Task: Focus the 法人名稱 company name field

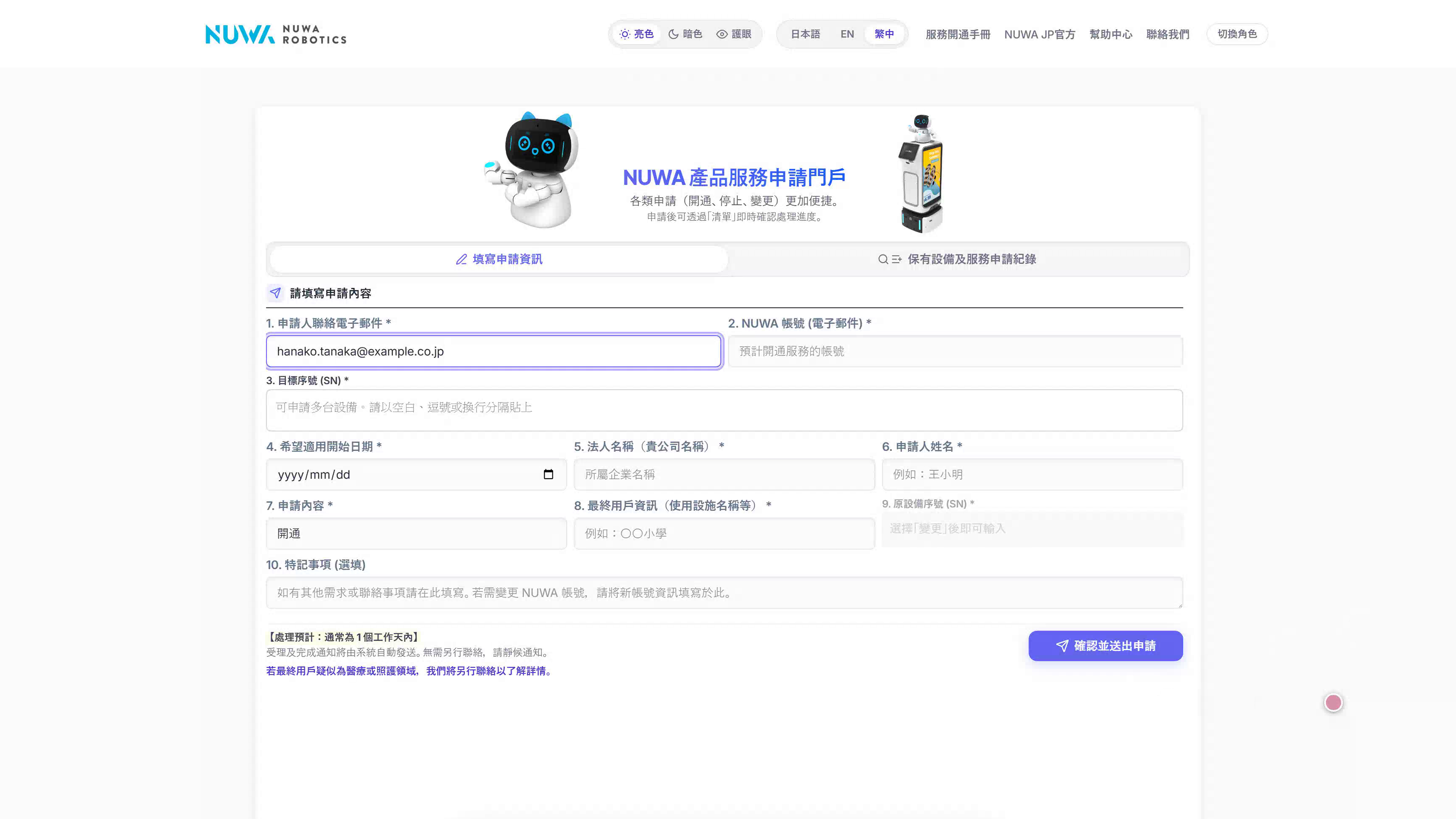Action: coord(724,474)
